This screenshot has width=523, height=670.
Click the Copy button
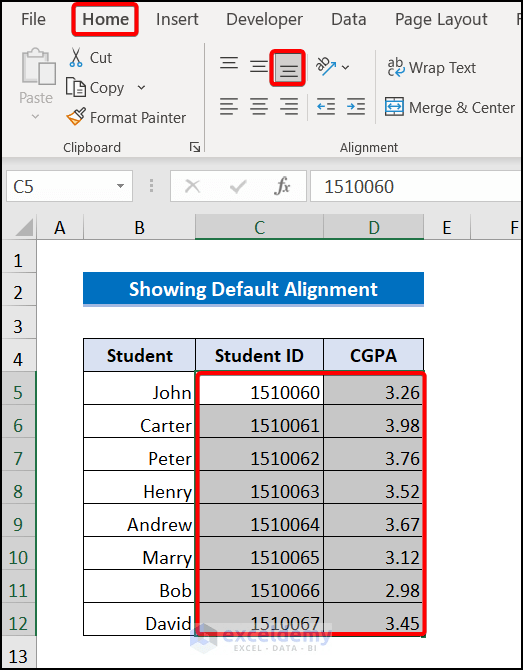96,88
